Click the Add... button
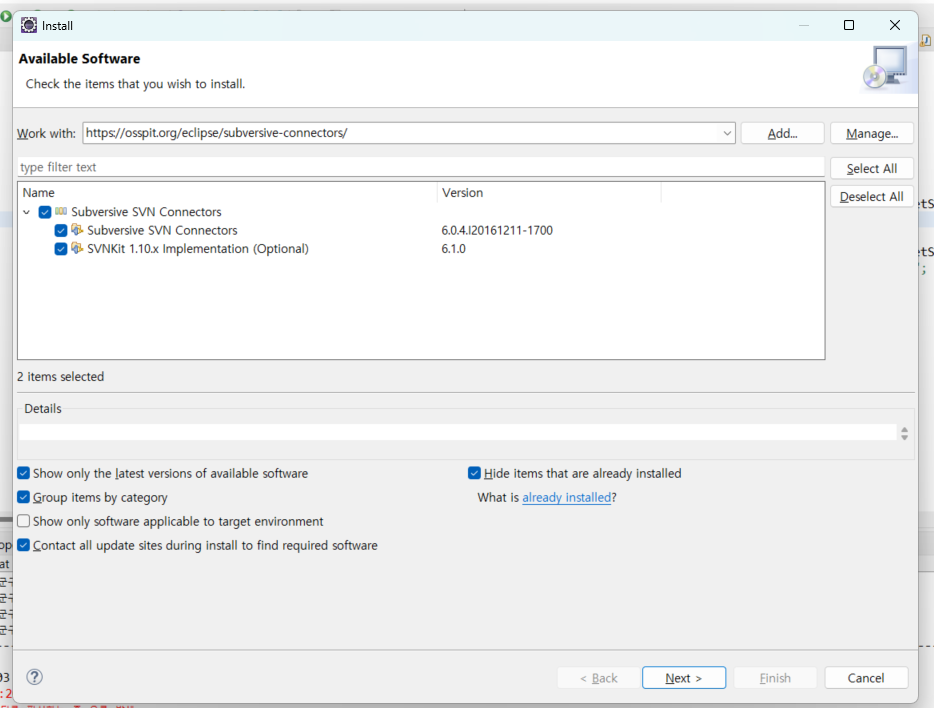The width and height of the screenshot is (934, 708). [782, 133]
